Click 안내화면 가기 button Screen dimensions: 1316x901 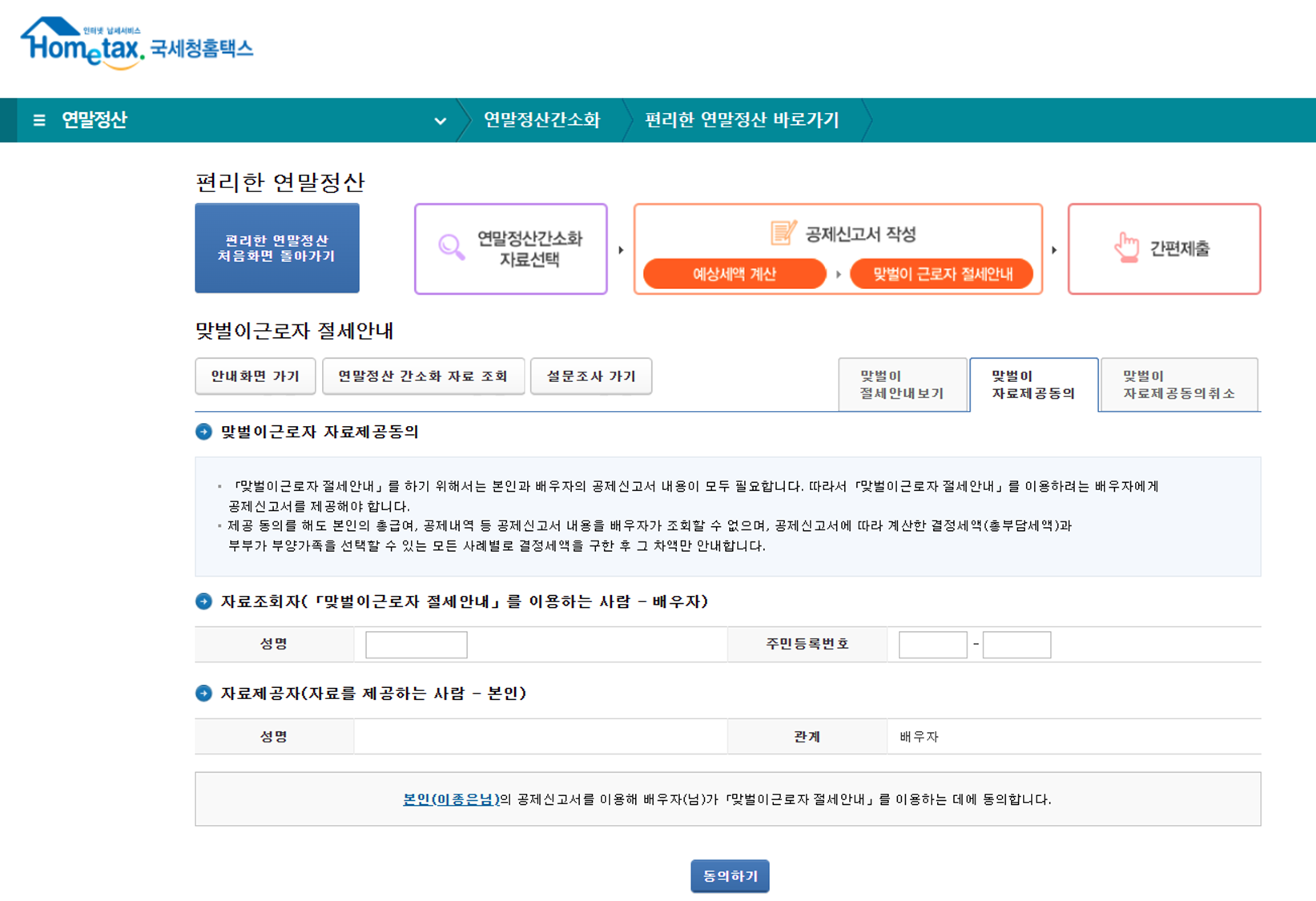pyautogui.click(x=256, y=376)
